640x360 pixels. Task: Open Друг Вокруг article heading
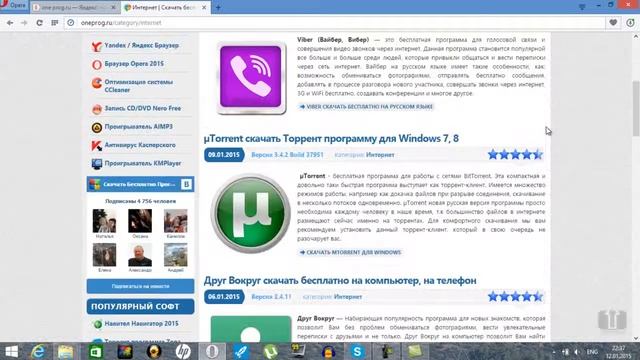click(340, 280)
